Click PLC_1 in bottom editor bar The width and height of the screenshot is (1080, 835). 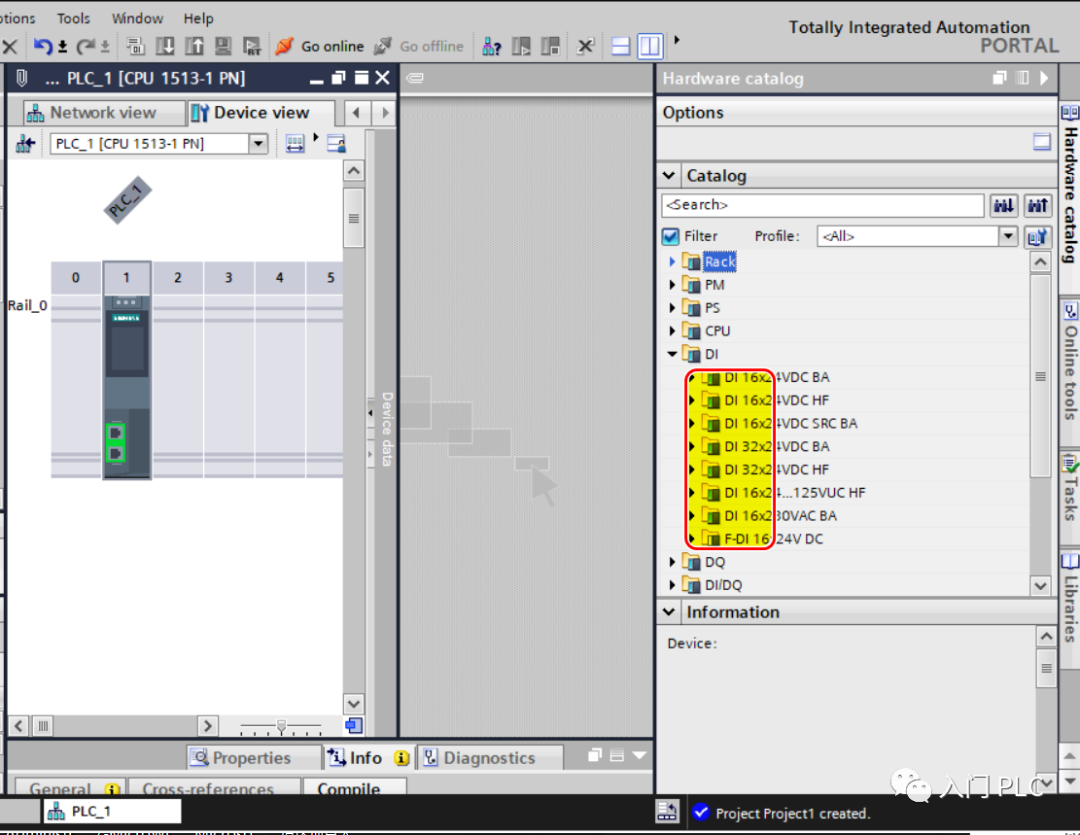113,812
